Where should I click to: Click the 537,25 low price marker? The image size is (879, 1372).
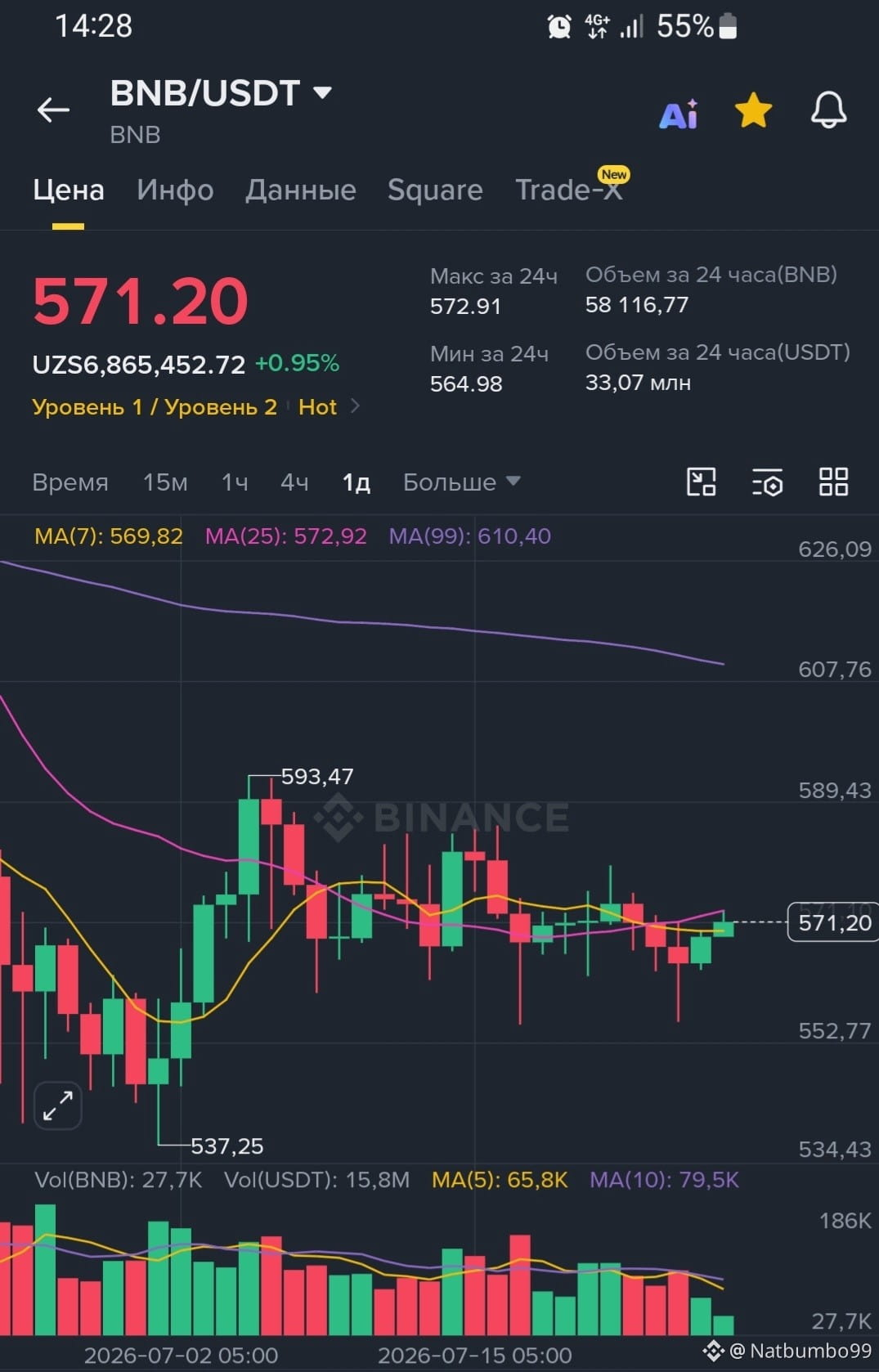227,1146
